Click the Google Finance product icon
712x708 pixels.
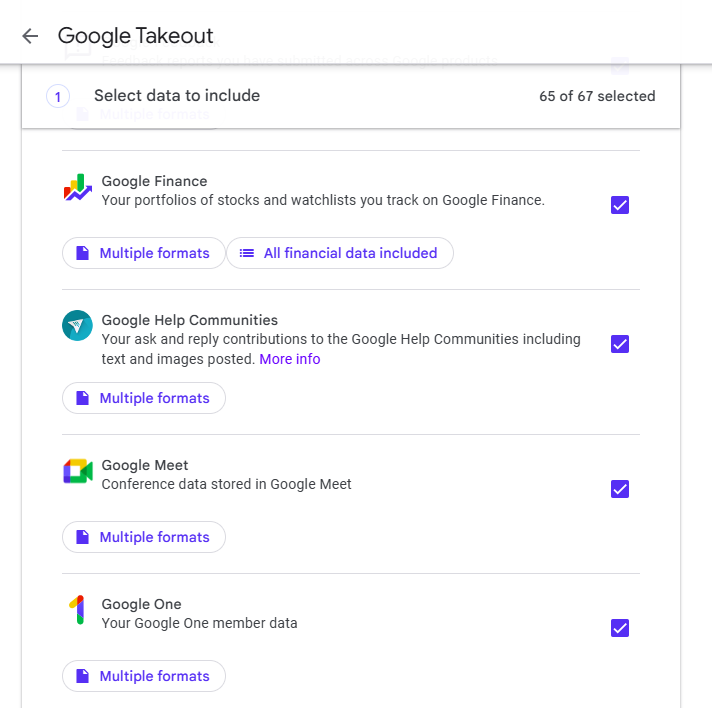[77, 187]
